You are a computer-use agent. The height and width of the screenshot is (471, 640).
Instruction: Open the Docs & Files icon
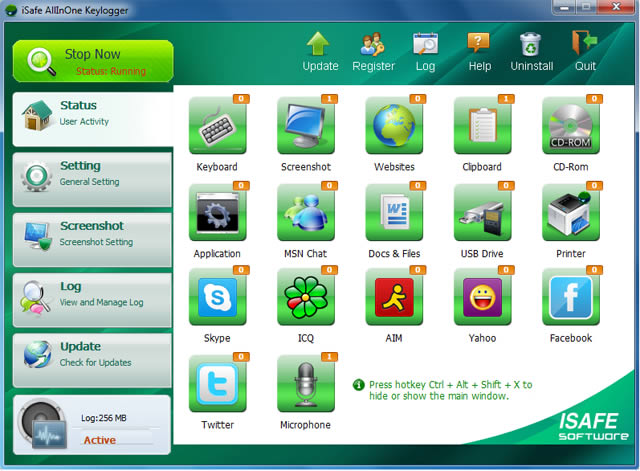[x=394, y=213]
